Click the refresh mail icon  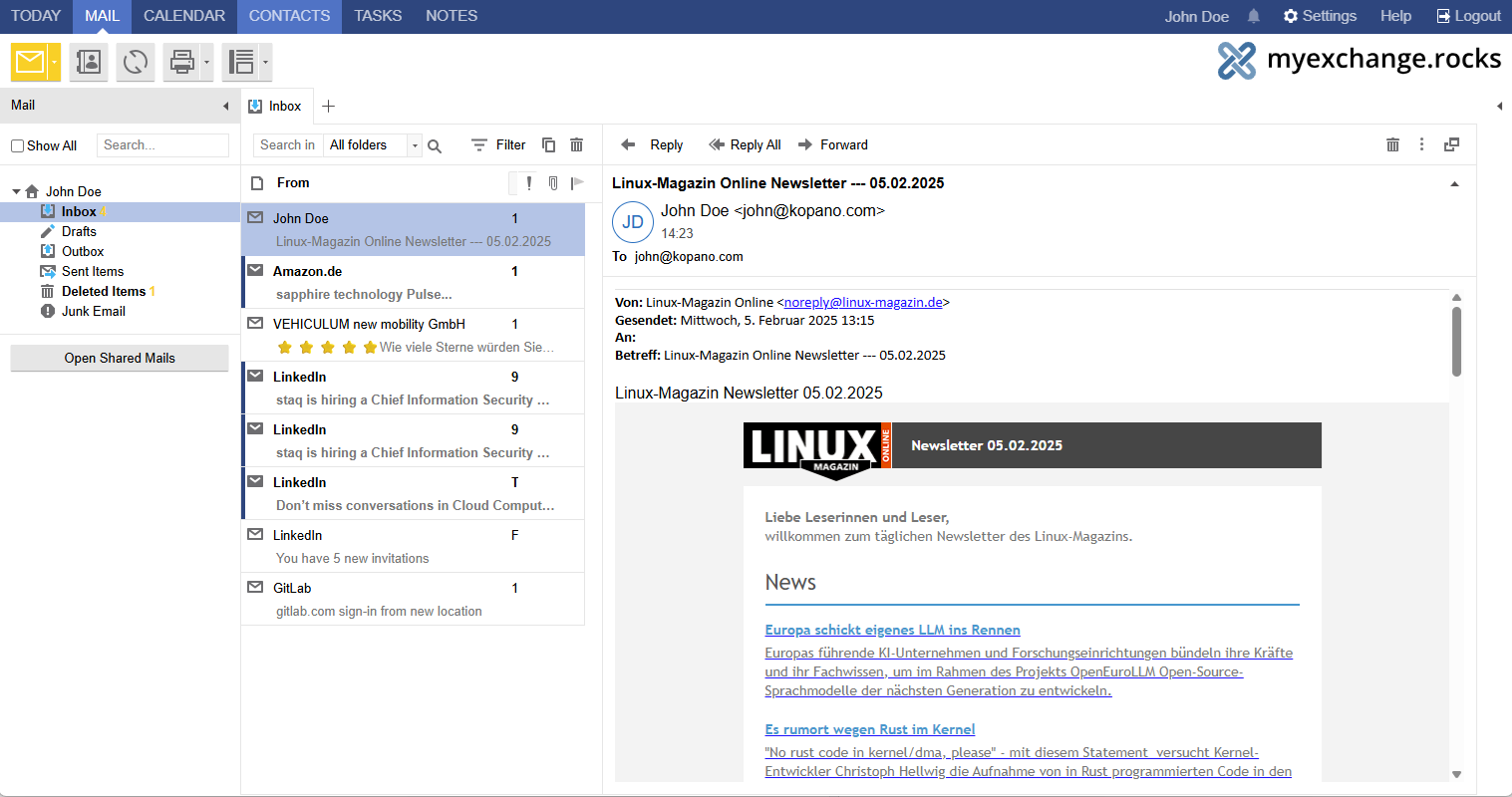click(x=135, y=62)
